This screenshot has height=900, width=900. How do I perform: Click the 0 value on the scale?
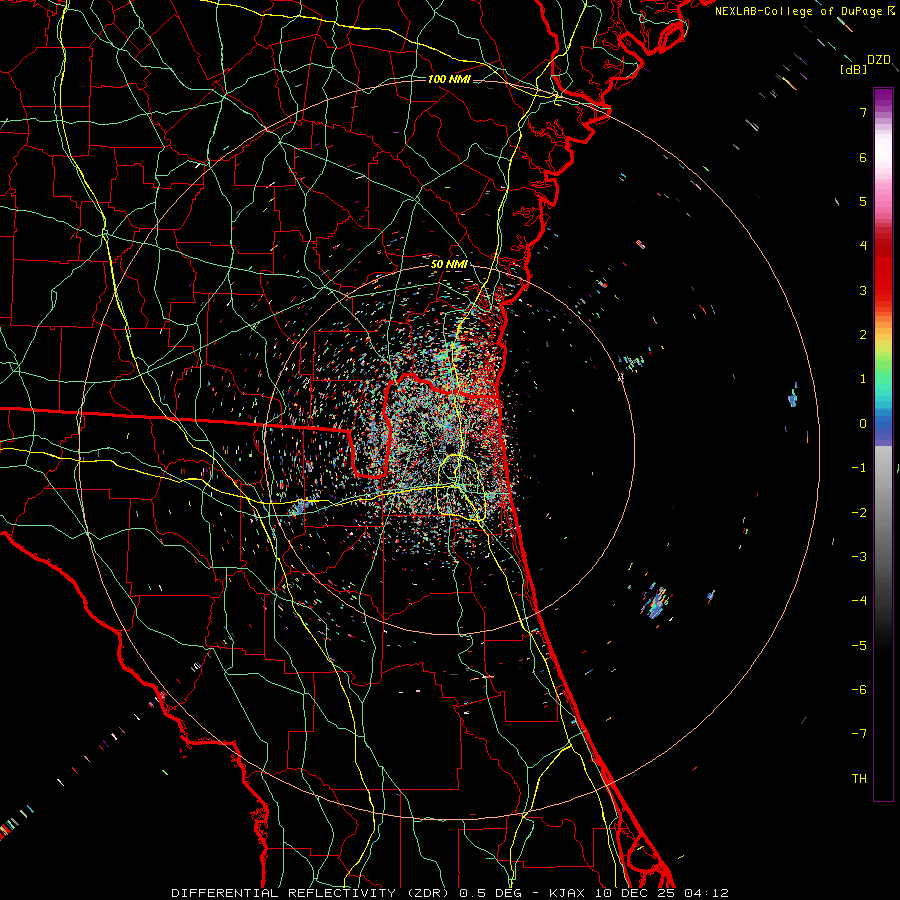(x=863, y=424)
